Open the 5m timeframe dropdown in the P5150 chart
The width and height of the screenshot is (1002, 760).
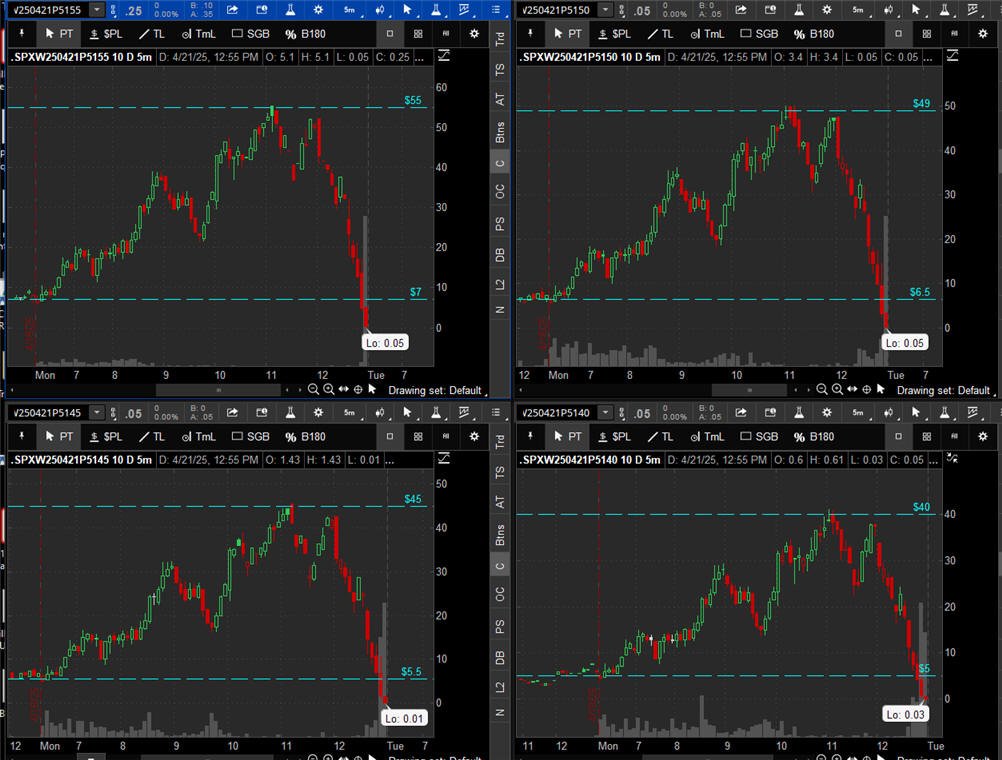coord(858,9)
